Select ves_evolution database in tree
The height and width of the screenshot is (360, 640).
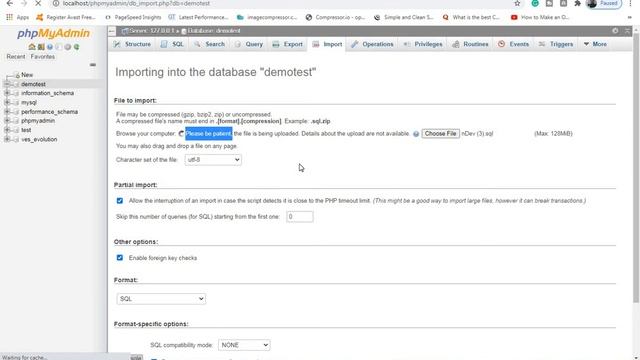(x=39, y=140)
